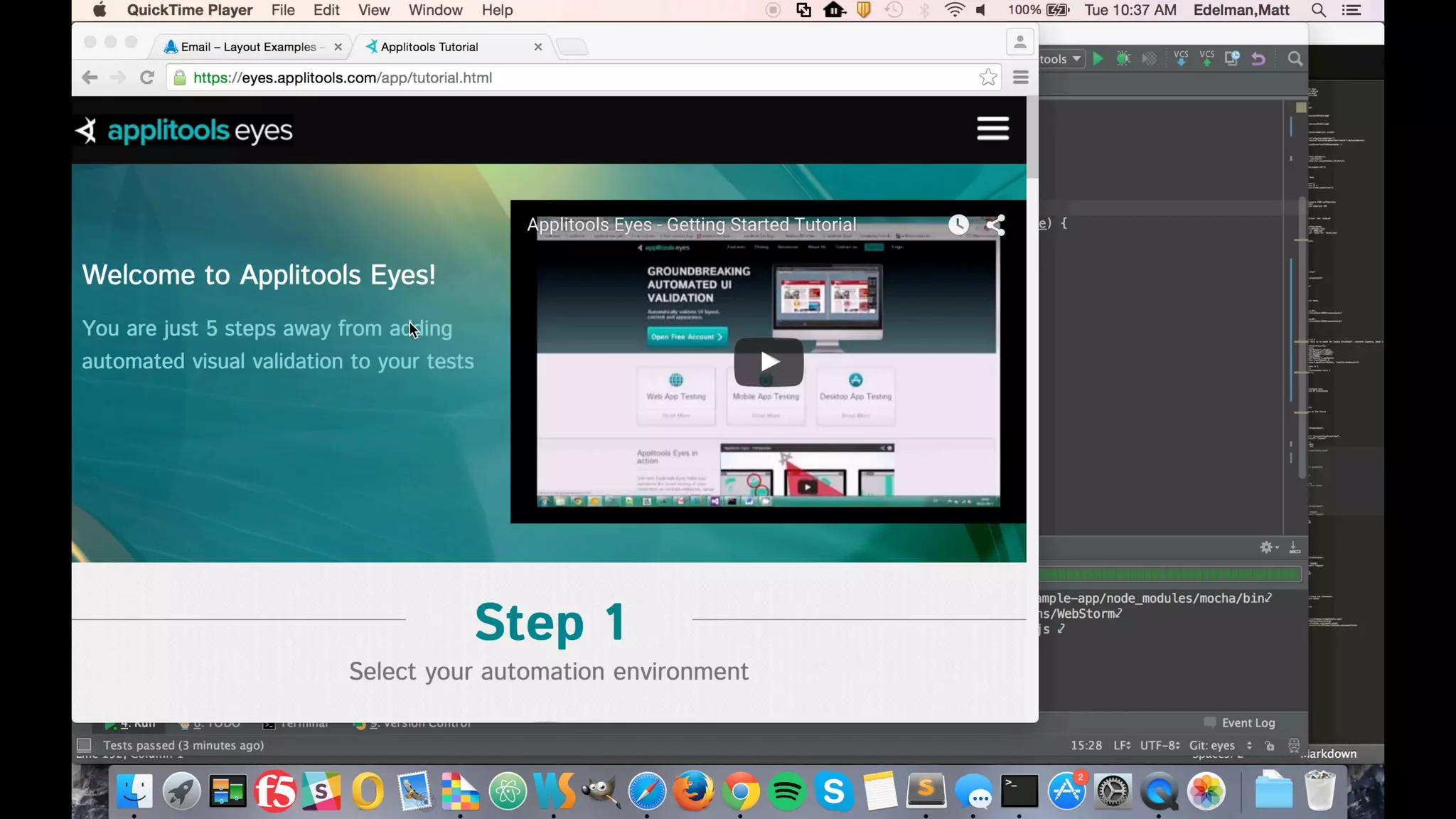Toggle the Hector inspections icon in status bar

tap(1294, 746)
